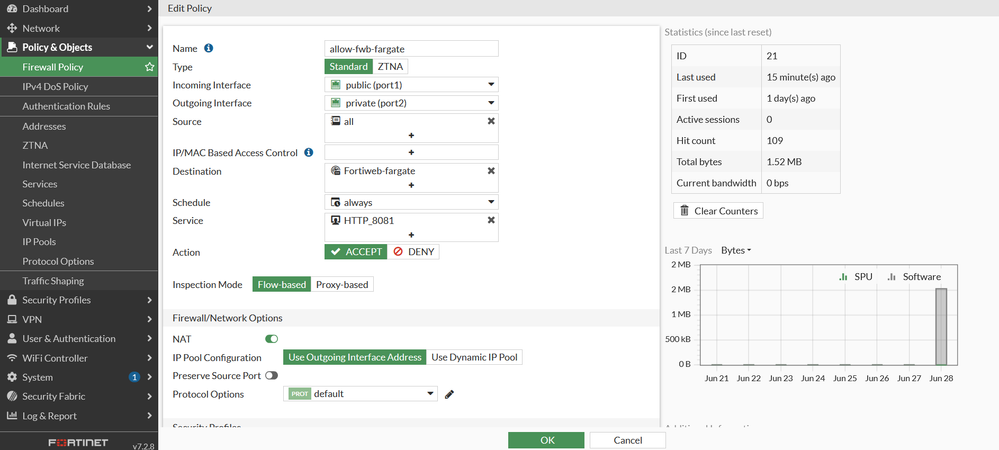Remove the Fortiweb-fargate destination entry
999x450 pixels.
tap(491, 171)
